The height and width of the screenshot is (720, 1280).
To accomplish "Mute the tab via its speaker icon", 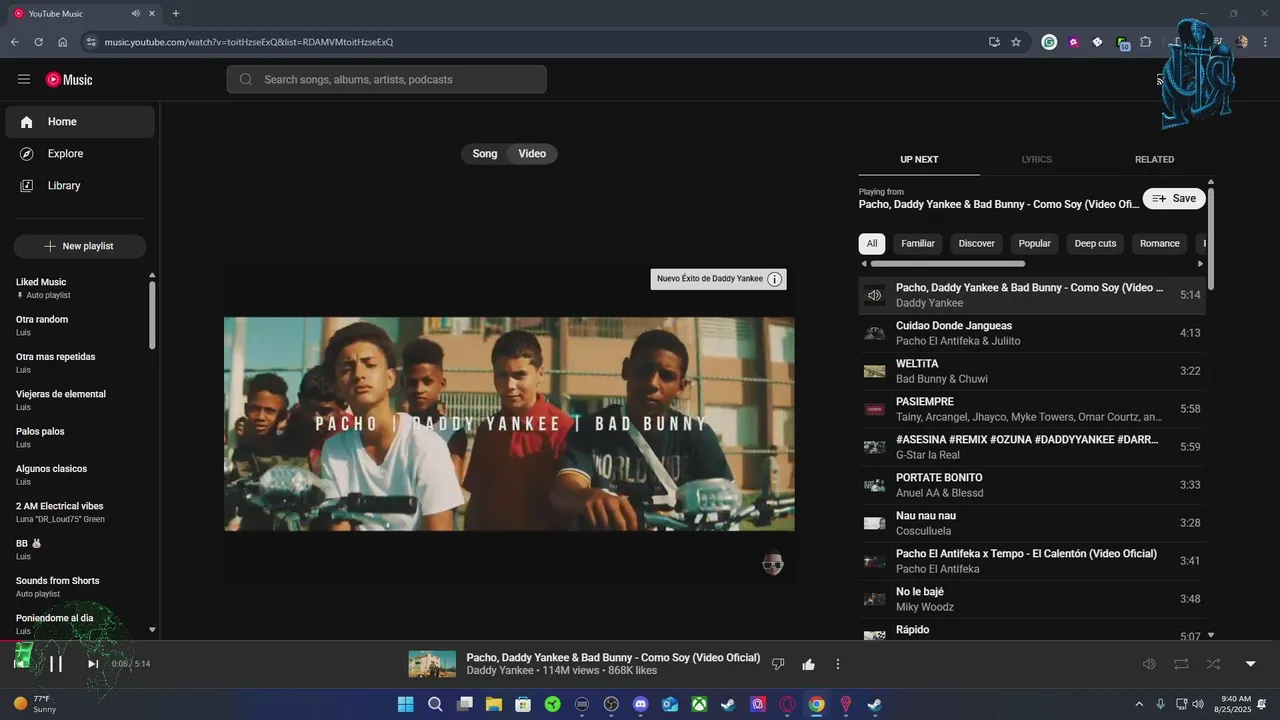I will 136,13.
